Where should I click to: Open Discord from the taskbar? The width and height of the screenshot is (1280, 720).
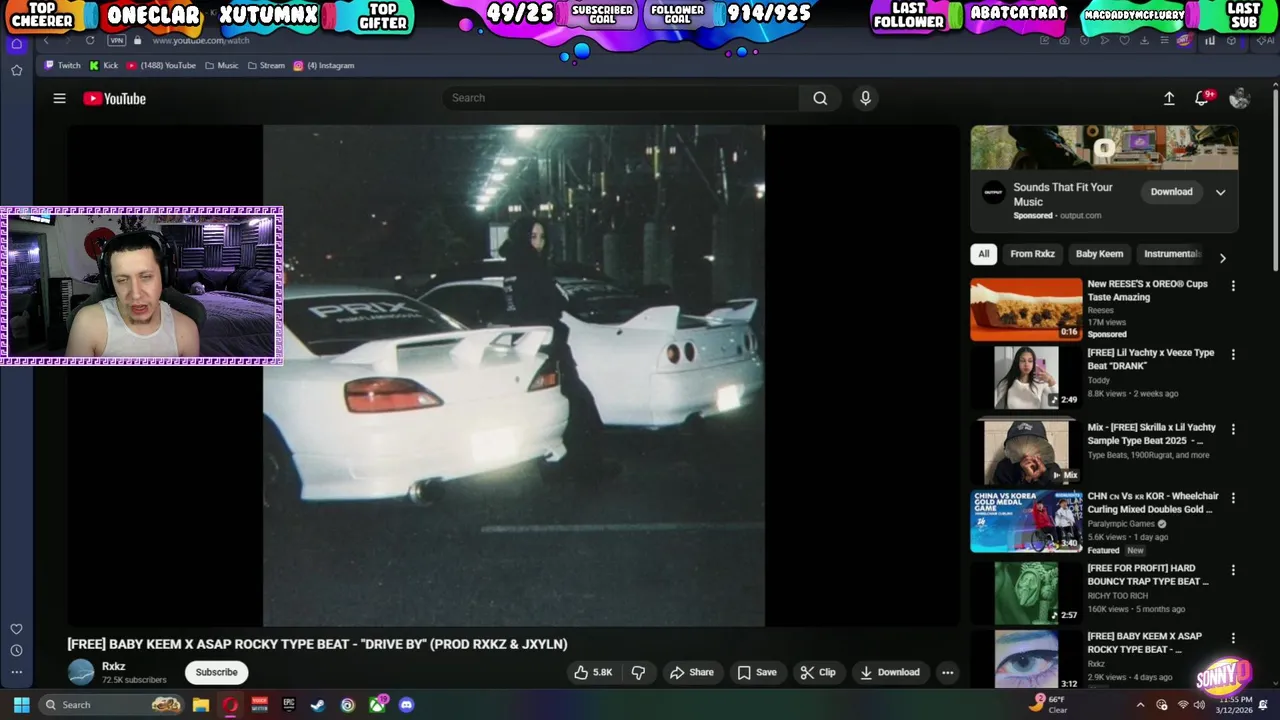click(x=406, y=705)
